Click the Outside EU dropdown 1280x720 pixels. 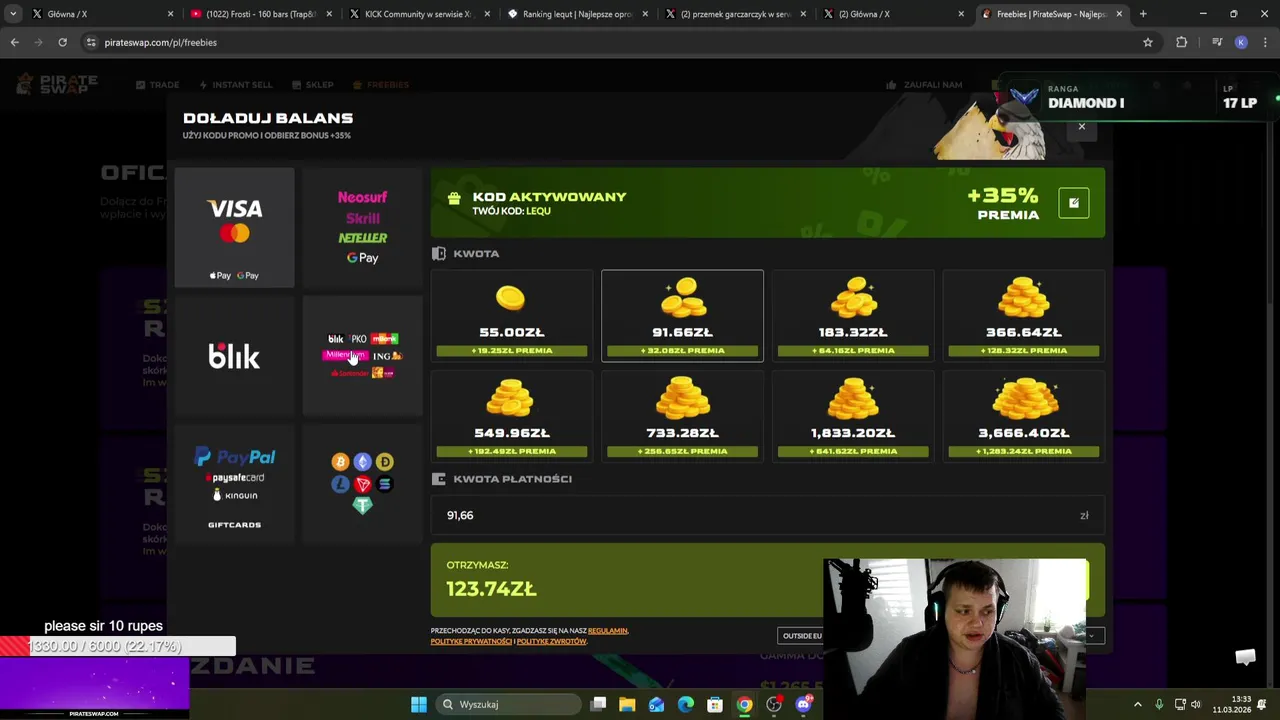942,635
